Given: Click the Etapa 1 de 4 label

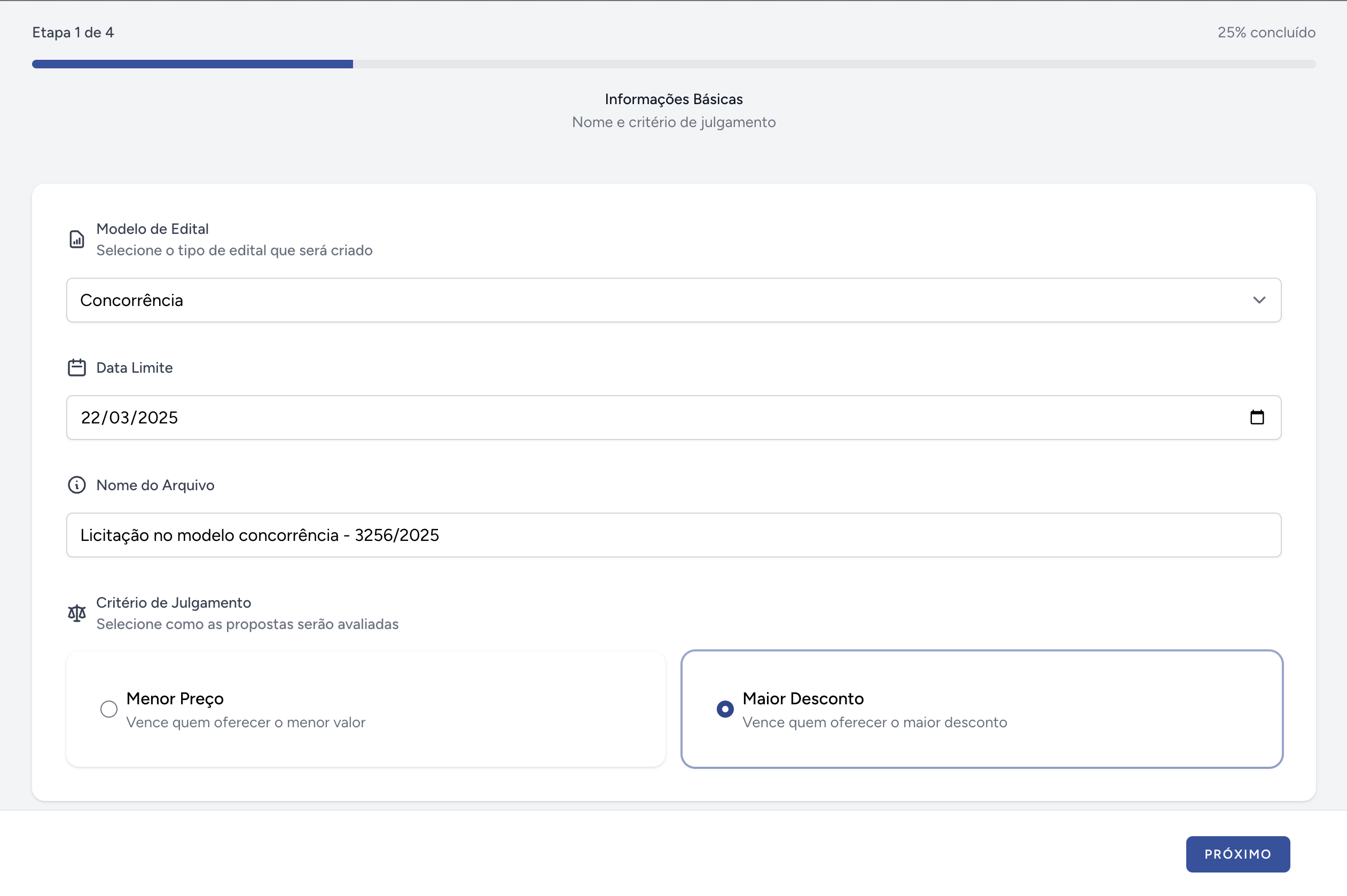Looking at the screenshot, I should click(73, 33).
